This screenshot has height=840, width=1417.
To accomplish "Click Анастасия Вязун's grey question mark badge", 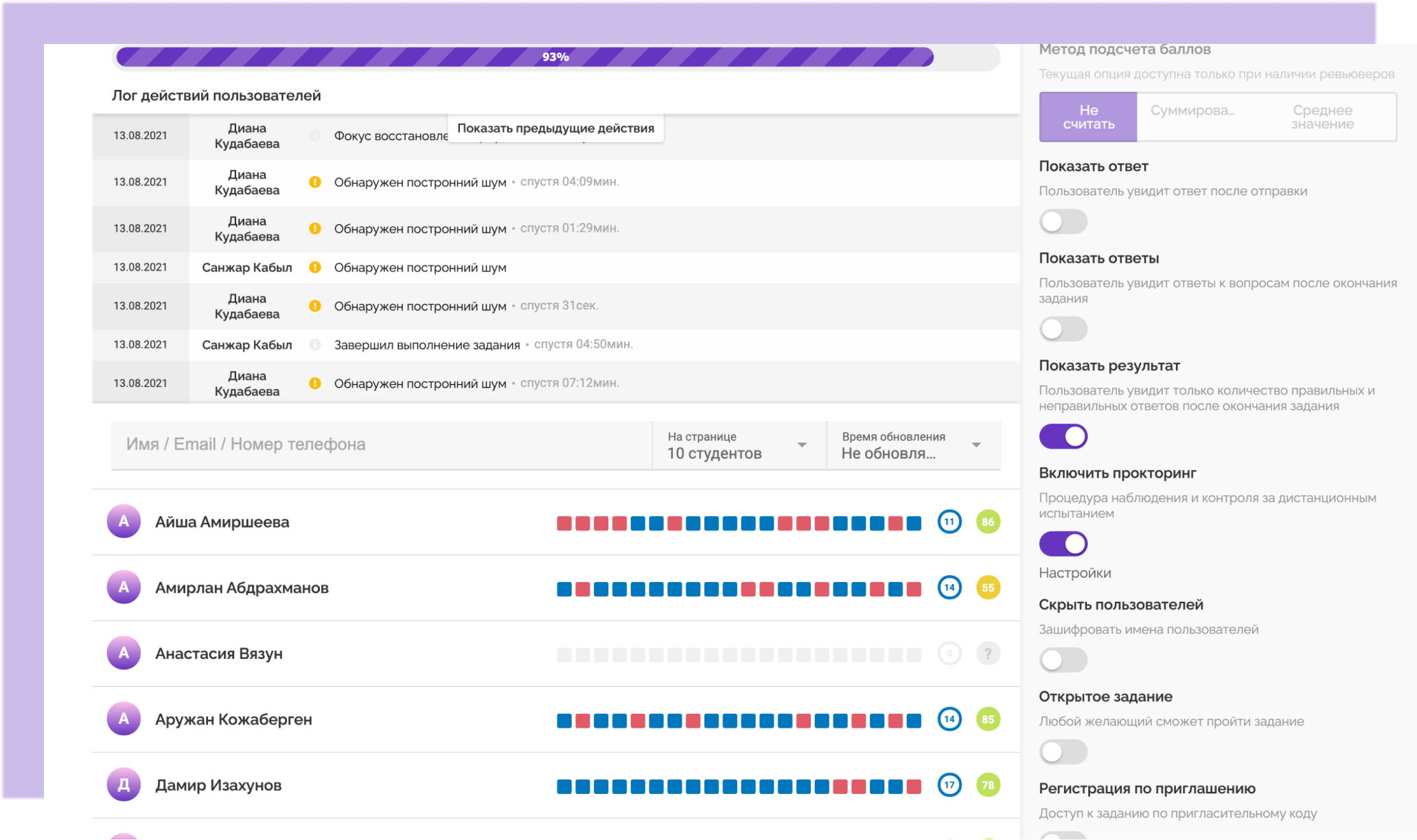I will (988, 653).
